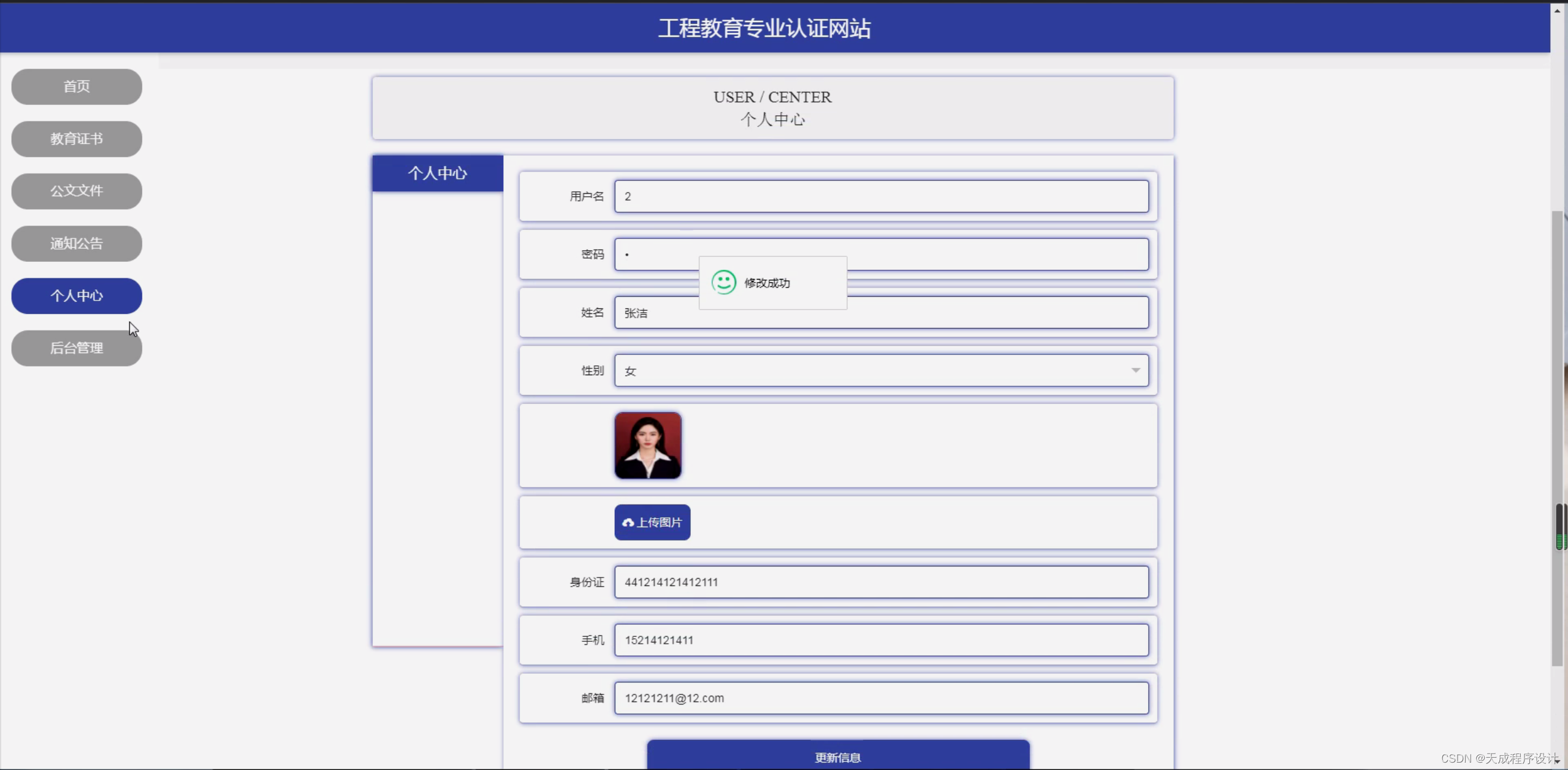Click the 邮箱 email input field
The height and width of the screenshot is (770, 1568).
[880, 698]
